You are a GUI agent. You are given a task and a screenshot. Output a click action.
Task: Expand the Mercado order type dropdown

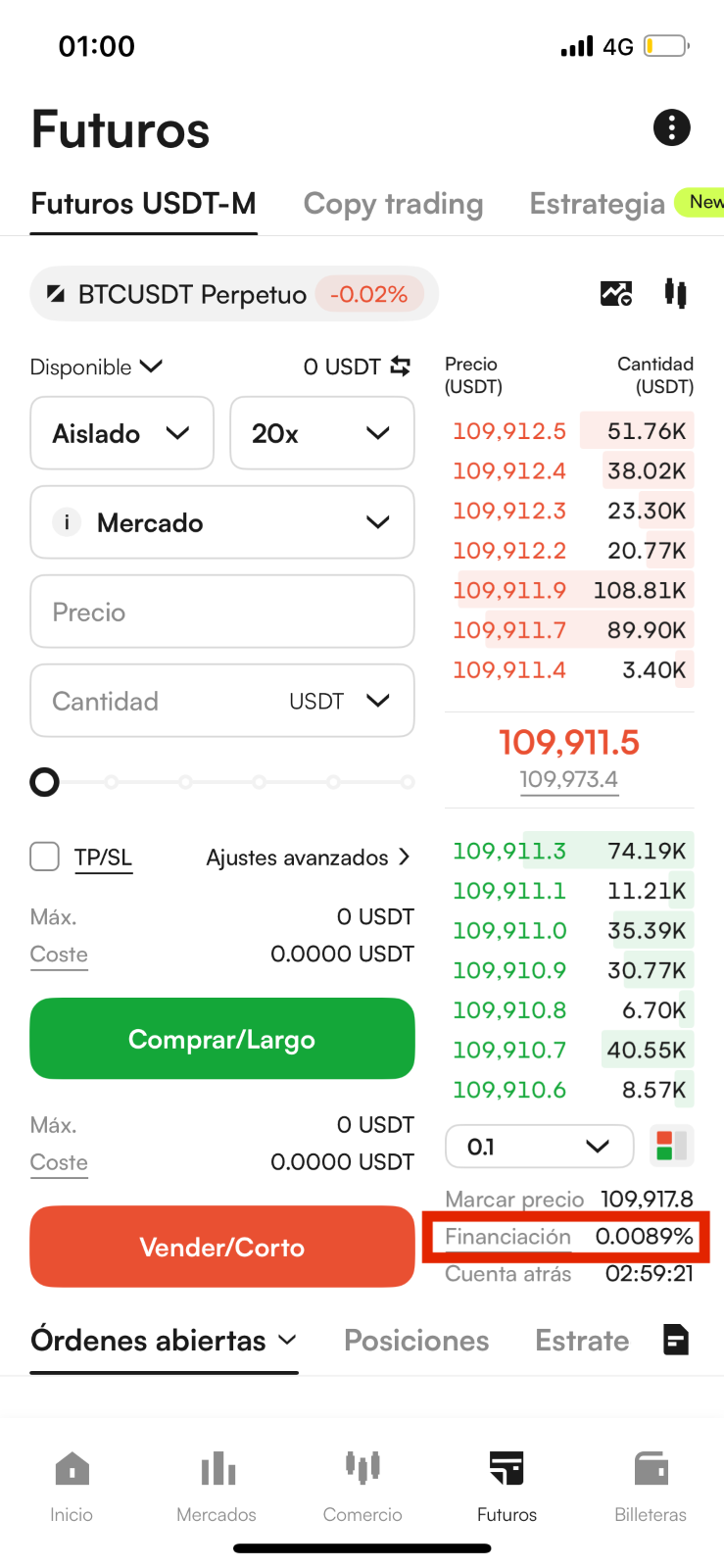tap(222, 522)
